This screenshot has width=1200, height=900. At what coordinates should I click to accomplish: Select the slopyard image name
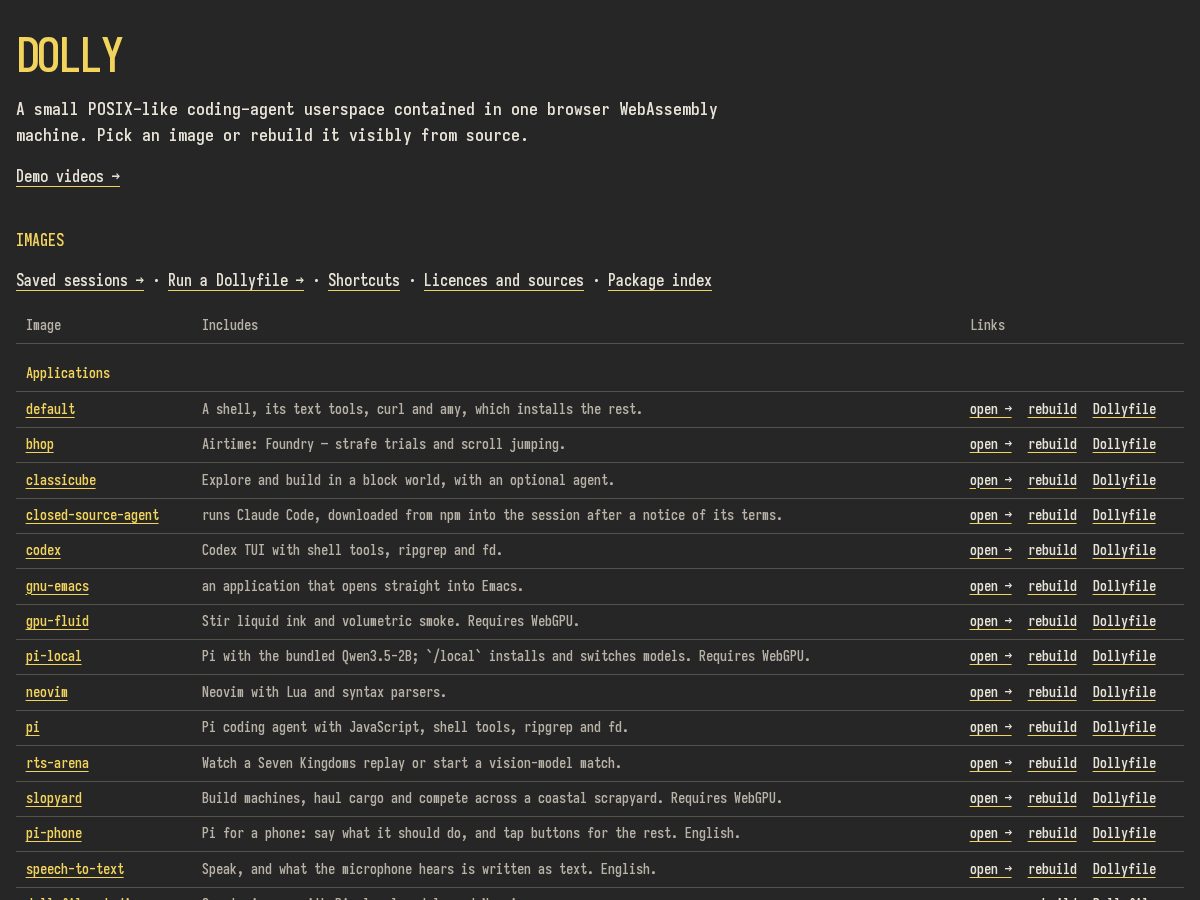(x=54, y=798)
